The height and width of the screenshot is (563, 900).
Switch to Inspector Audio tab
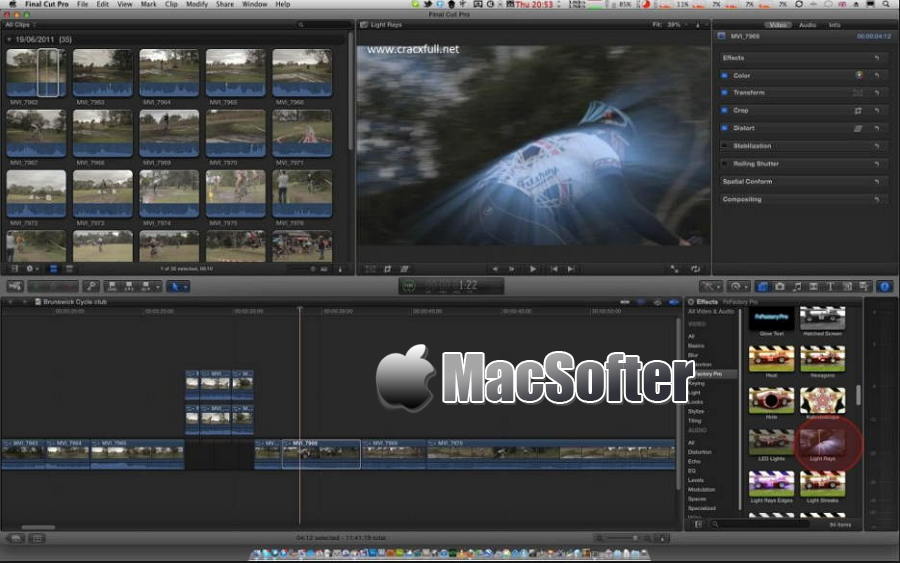tap(808, 25)
